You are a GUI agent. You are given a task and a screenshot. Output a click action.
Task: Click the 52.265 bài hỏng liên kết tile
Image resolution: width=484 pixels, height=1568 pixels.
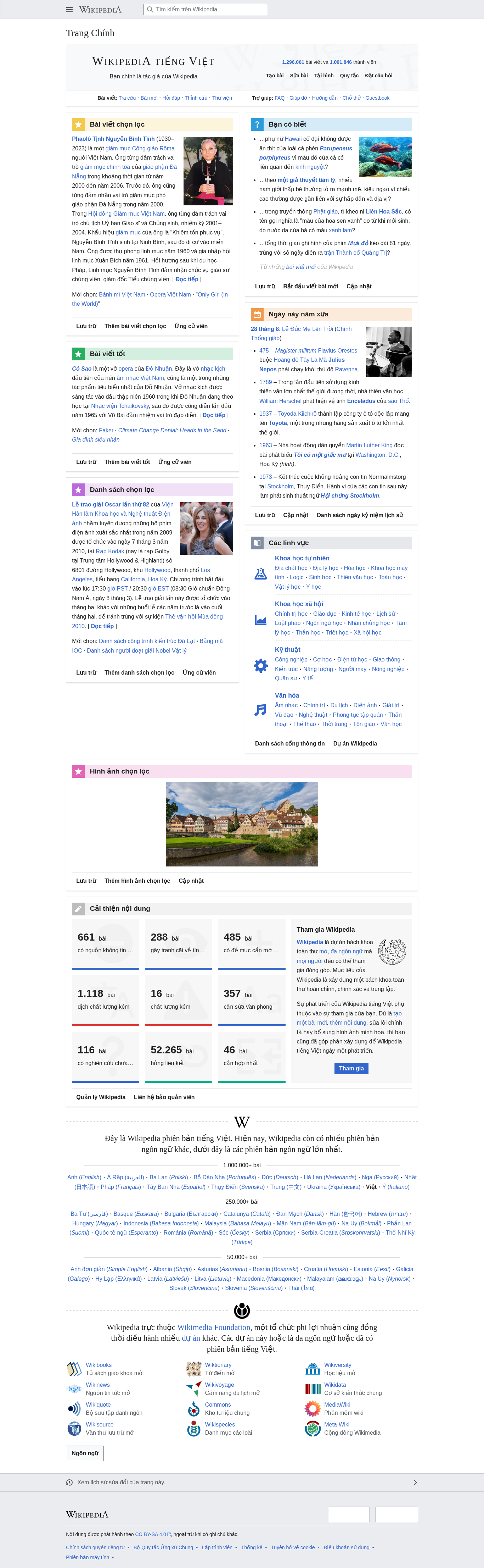coord(178,1057)
